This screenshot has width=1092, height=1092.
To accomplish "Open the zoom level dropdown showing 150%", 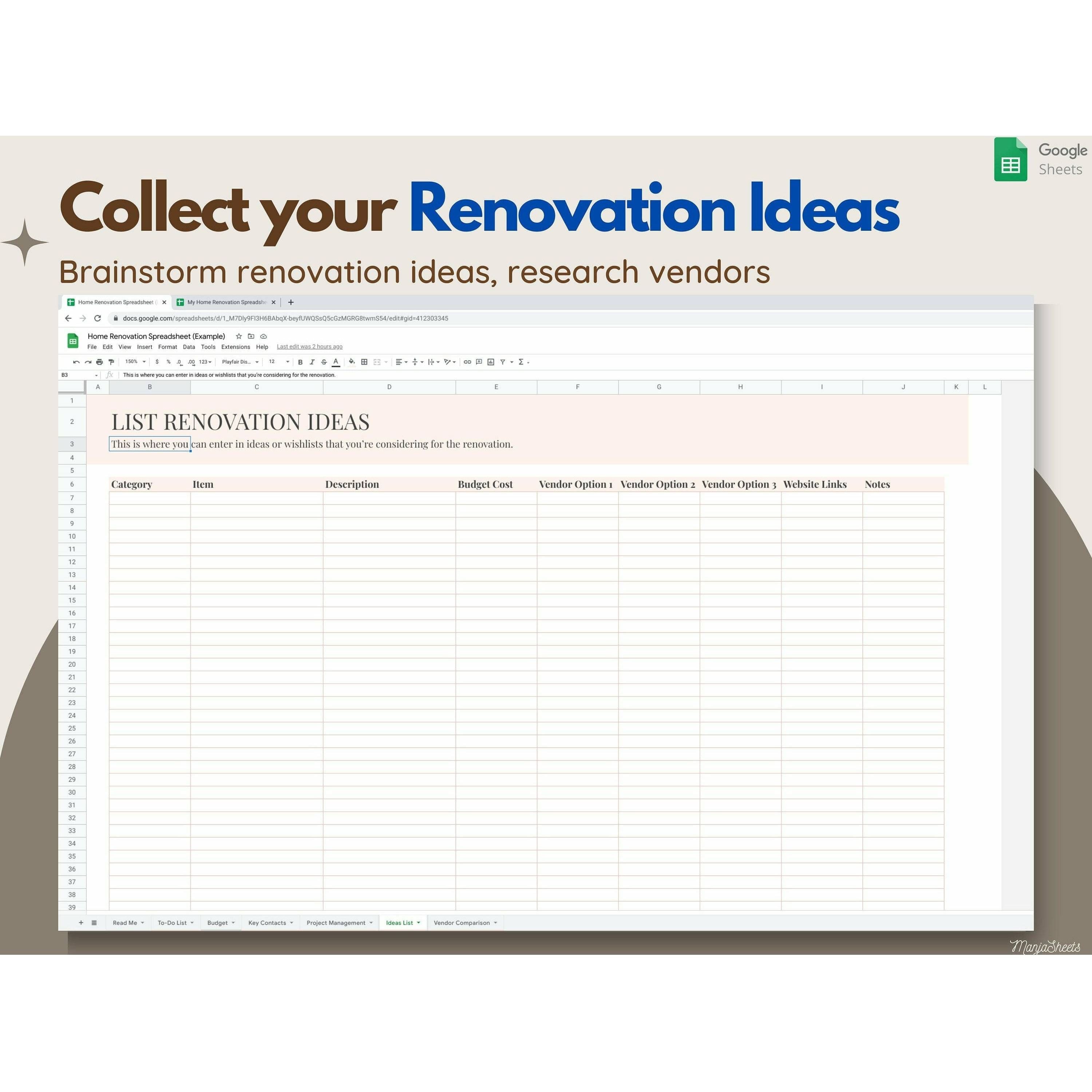I will [135, 362].
